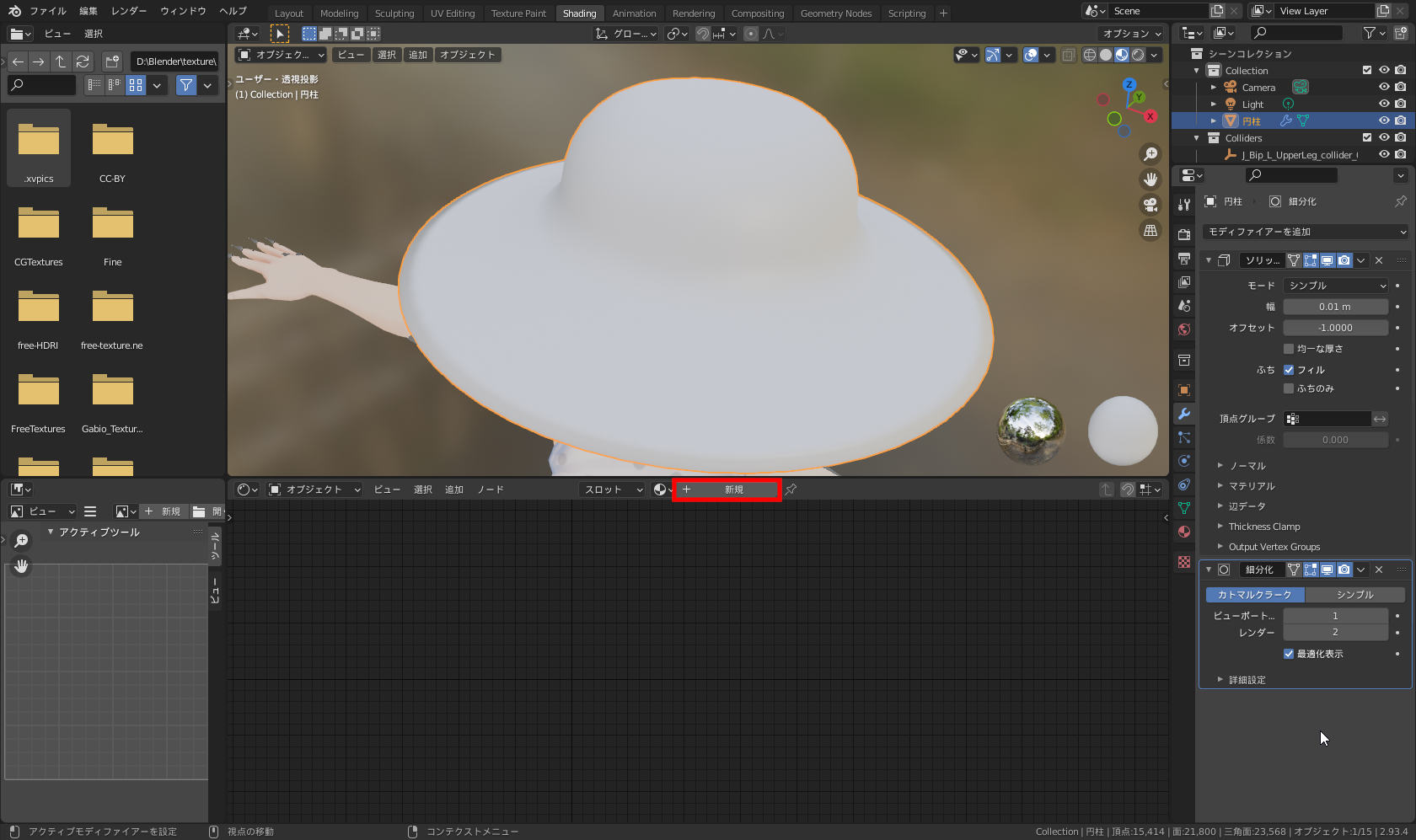Screen dimensions: 1416x840
Task: Click the viewport pan hand gizmo
Action: pyautogui.click(x=1150, y=179)
